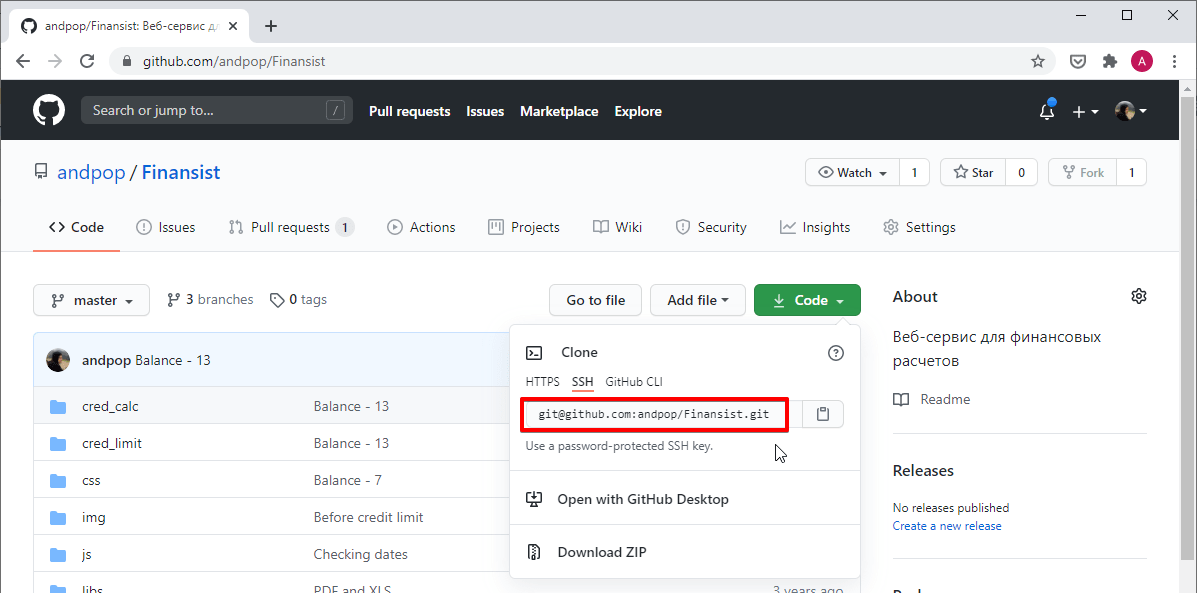Screen dimensions: 1197x593
Task: Click the css folder icon
Action: pos(58,481)
